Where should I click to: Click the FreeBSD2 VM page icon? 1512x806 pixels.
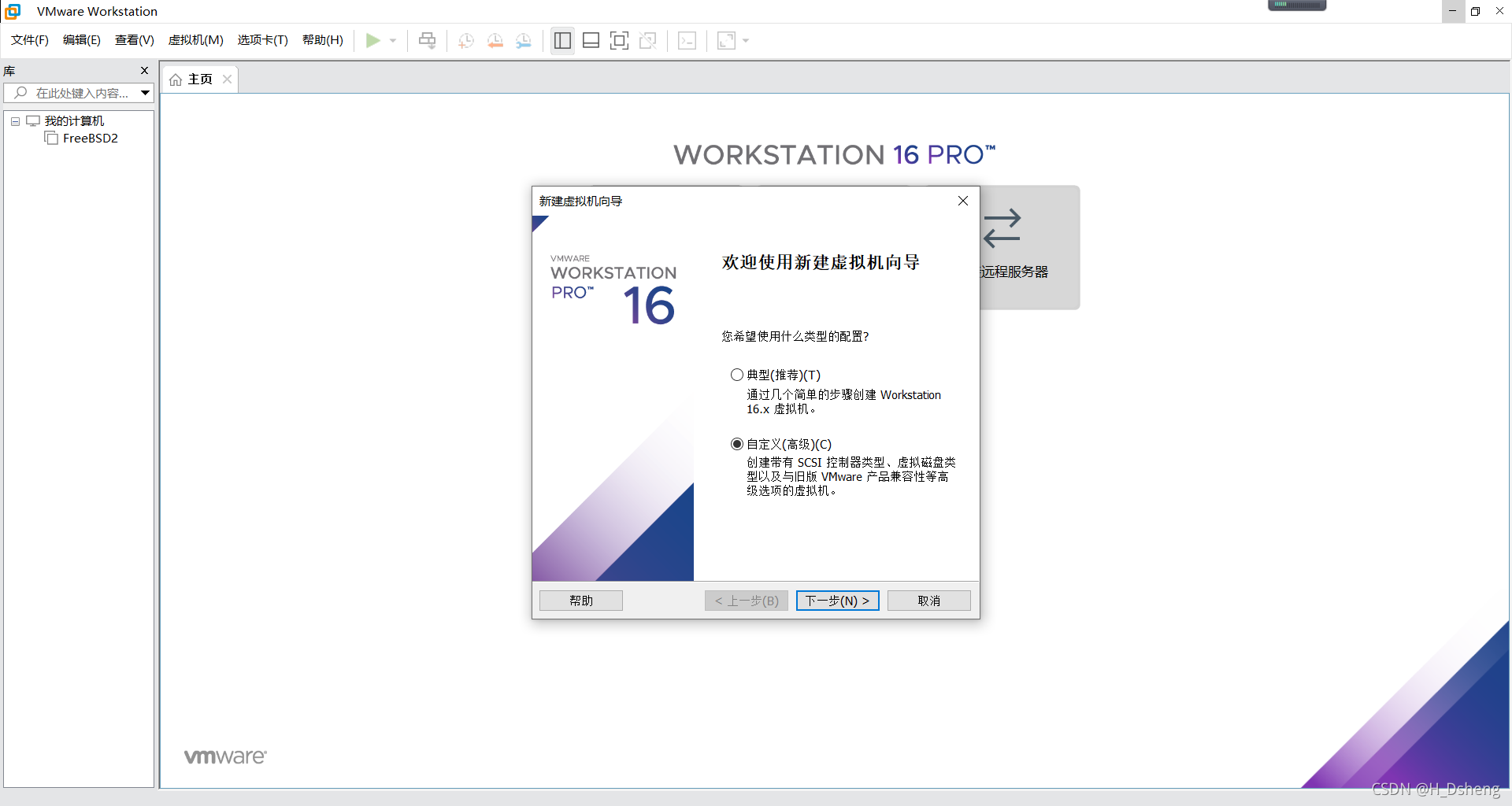click(x=51, y=139)
